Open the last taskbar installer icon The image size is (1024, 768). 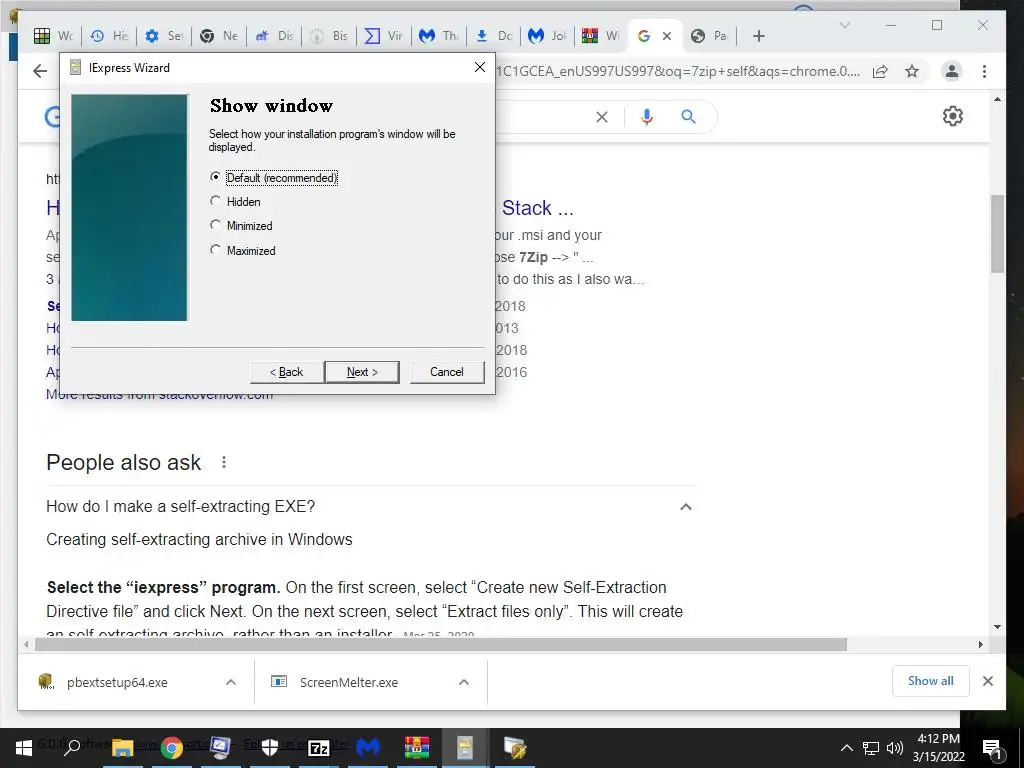(x=514, y=747)
